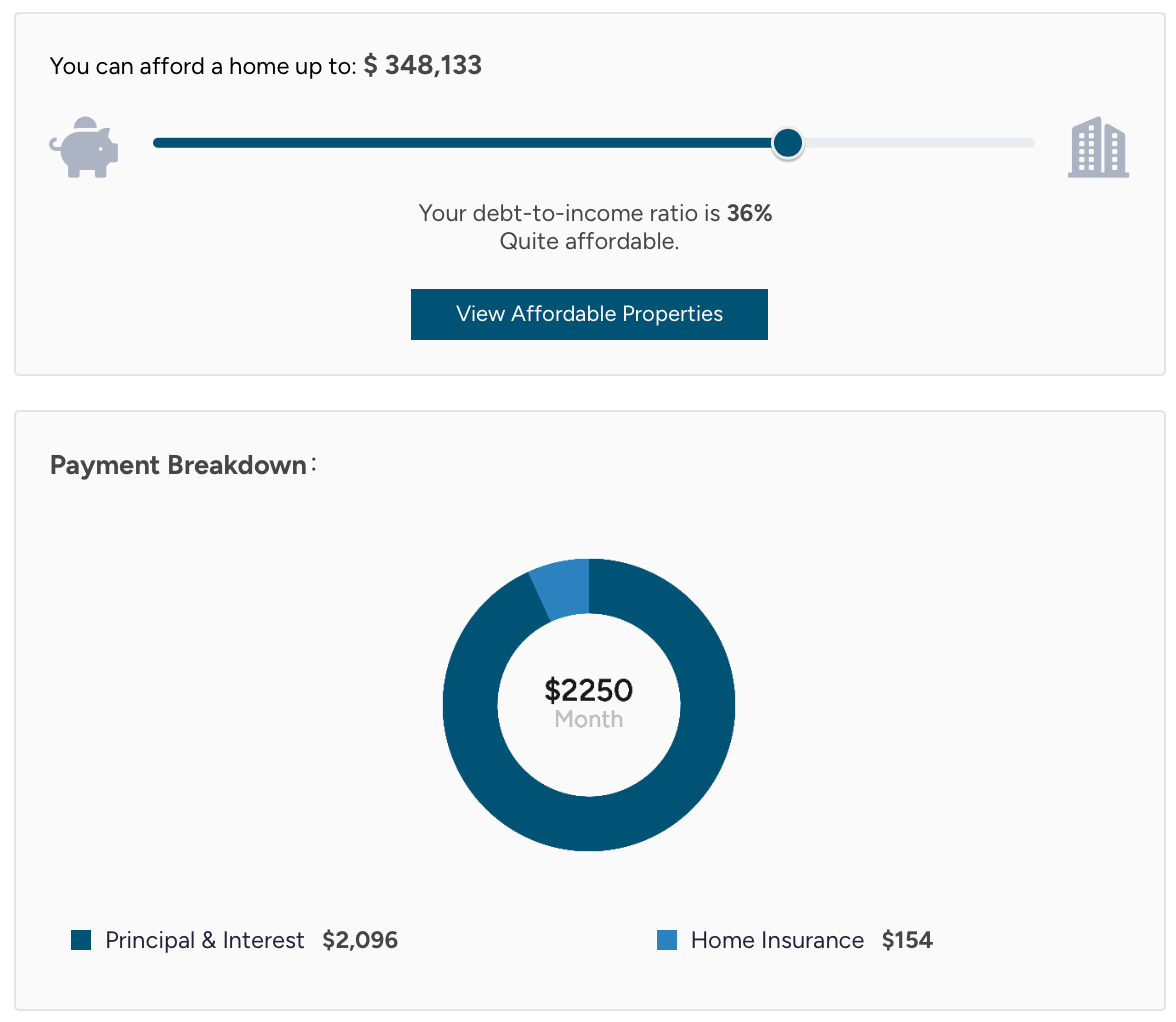The width and height of the screenshot is (1176, 1022).
Task: Click the $2,096 principal and interest amount
Action: 360,940
